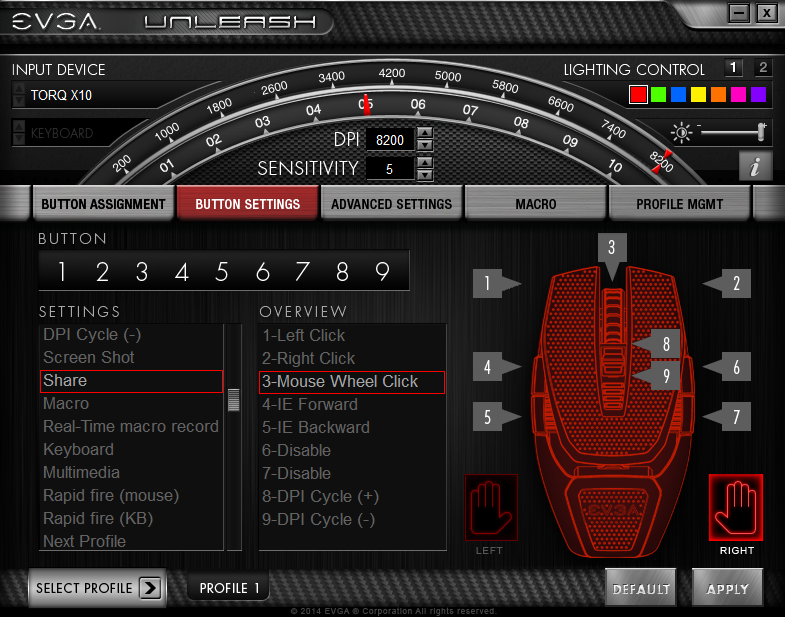The height and width of the screenshot is (617, 785).
Task: Click mouse button 1 label on diagram
Action: click(487, 284)
